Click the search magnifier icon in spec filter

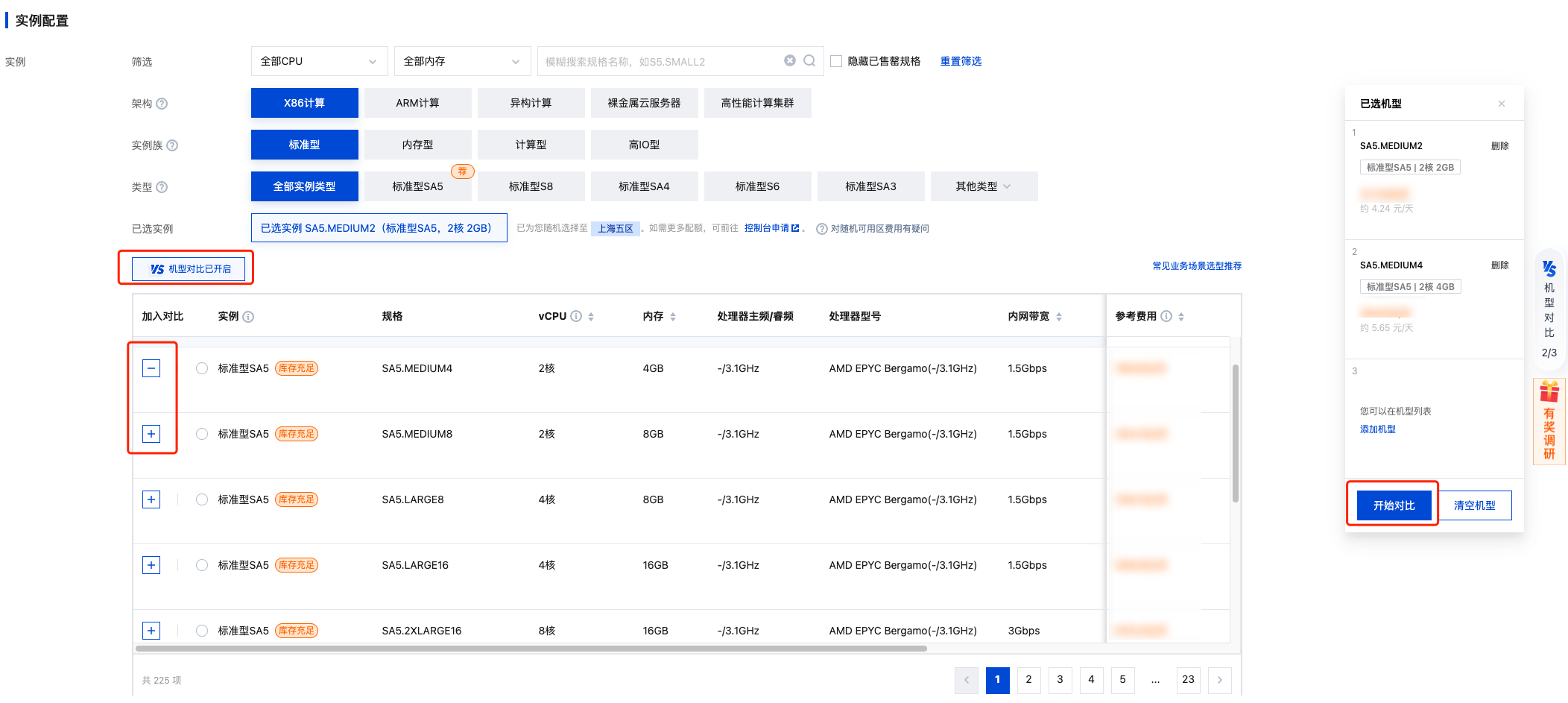809,61
